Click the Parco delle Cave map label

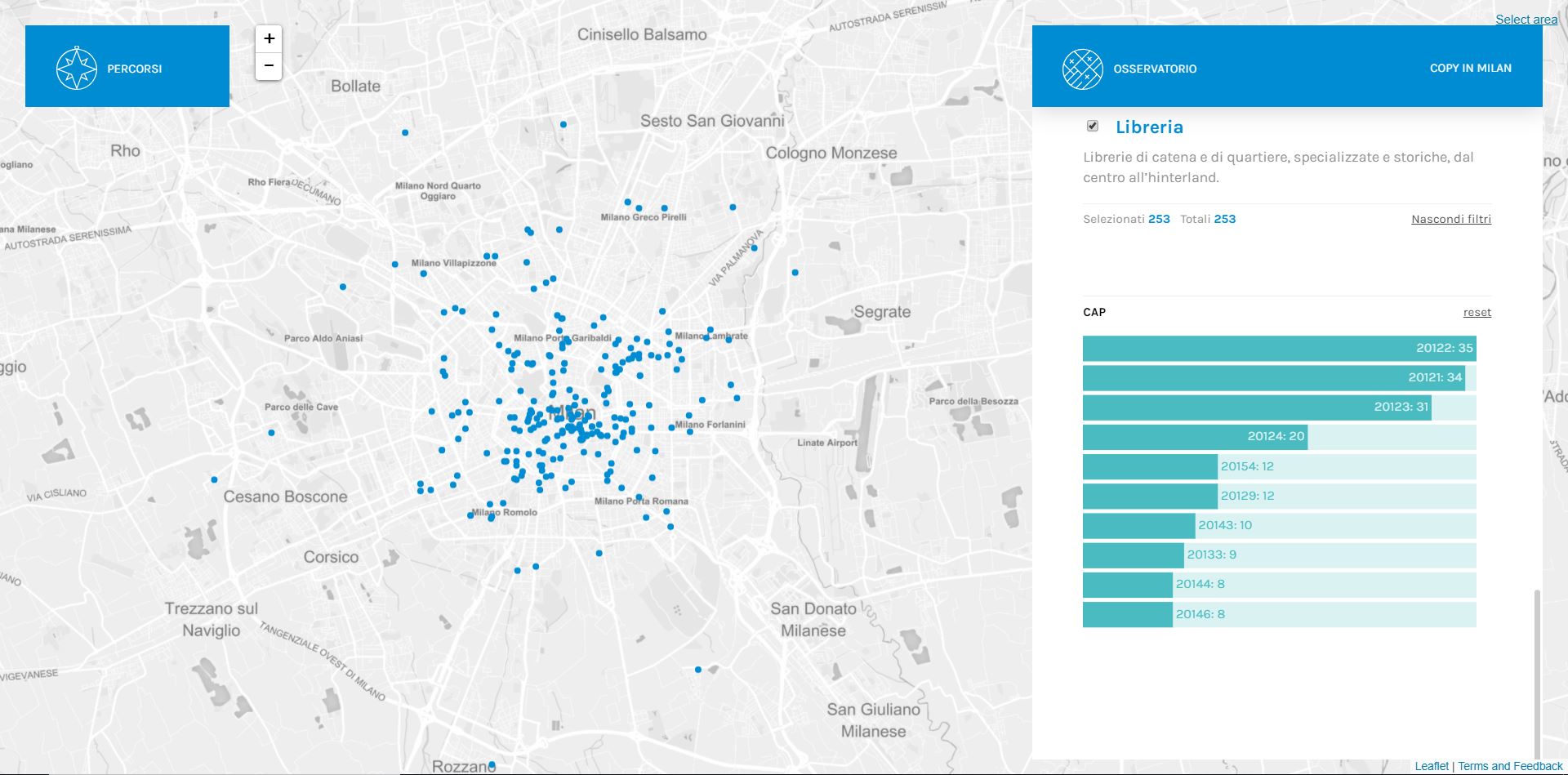pyautogui.click(x=301, y=407)
